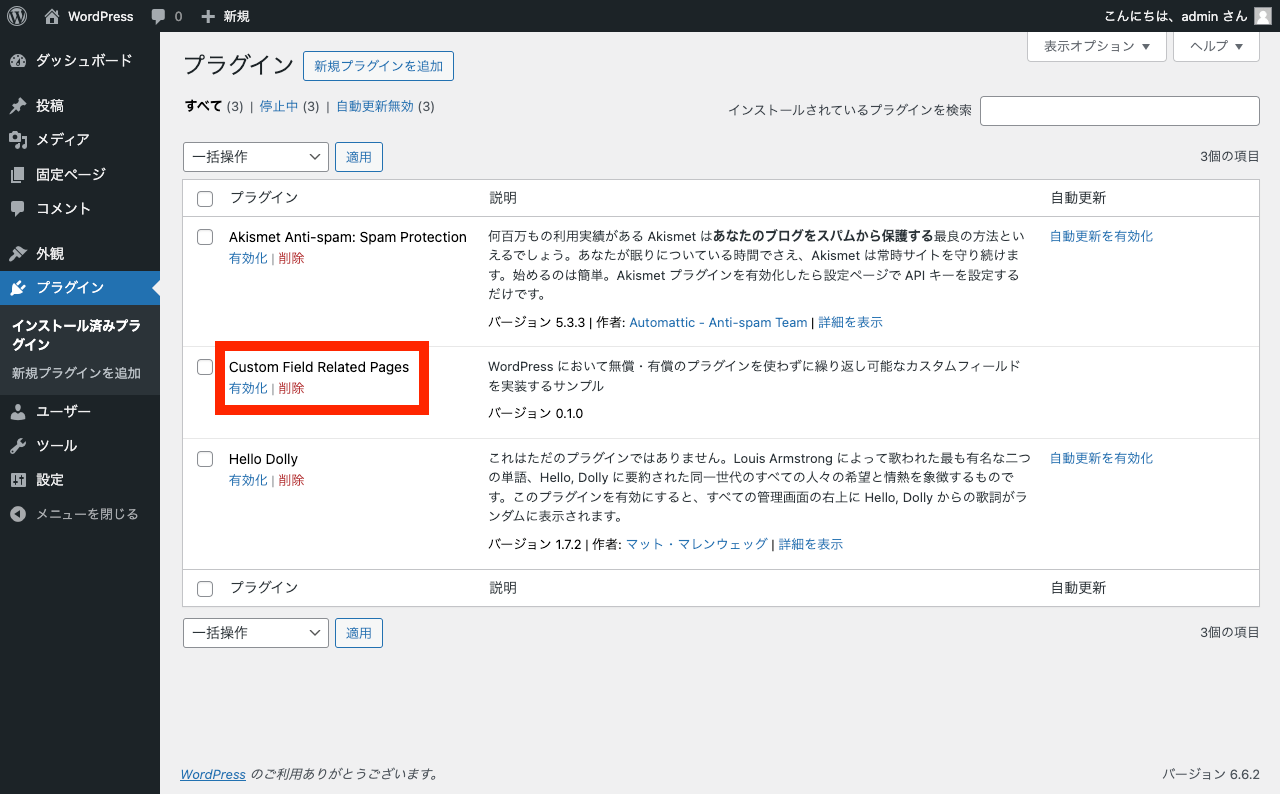Click the ユーザー person icon
This screenshot has width=1280, height=794.
18,412
